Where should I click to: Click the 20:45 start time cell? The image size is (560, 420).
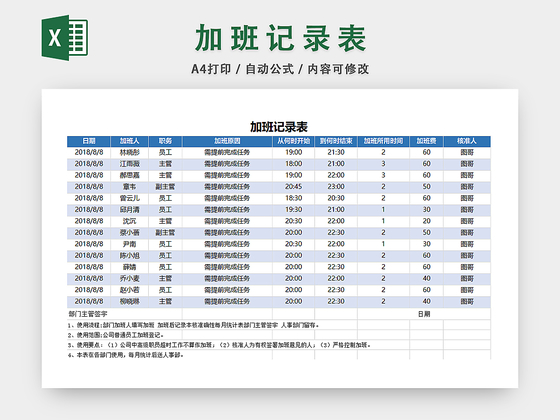click(x=294, y=187)
